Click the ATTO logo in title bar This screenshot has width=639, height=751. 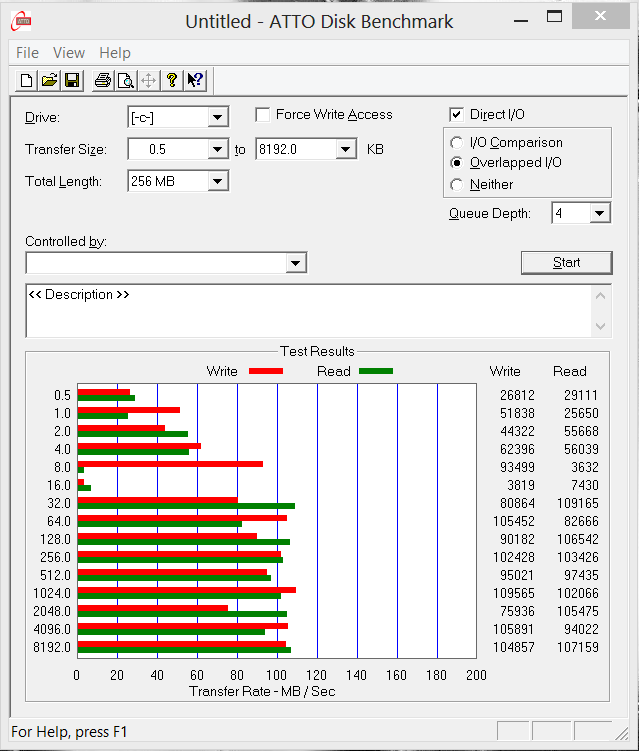point(19,21)
